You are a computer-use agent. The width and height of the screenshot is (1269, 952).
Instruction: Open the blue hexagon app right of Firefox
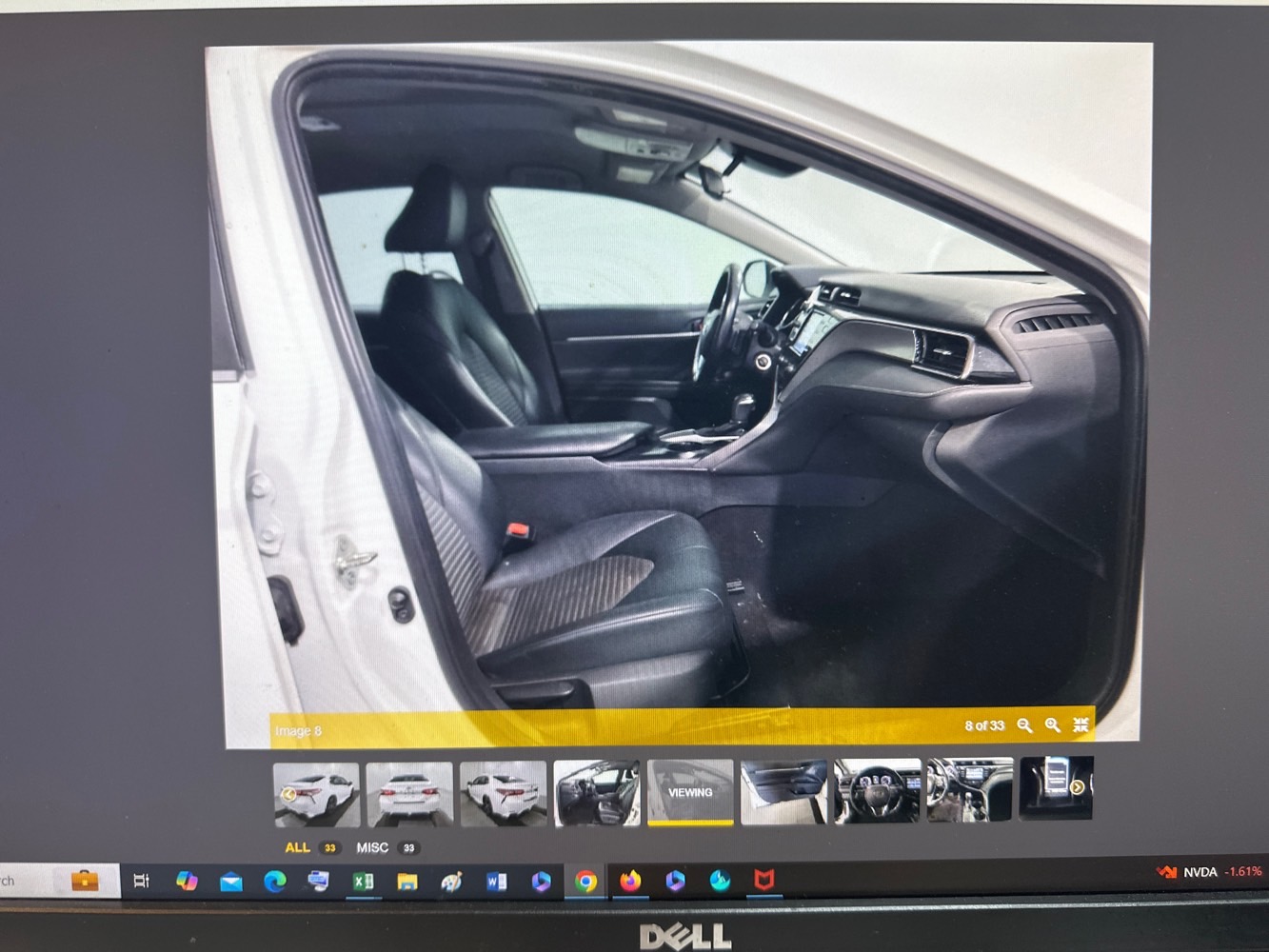(x=675, y=881)
